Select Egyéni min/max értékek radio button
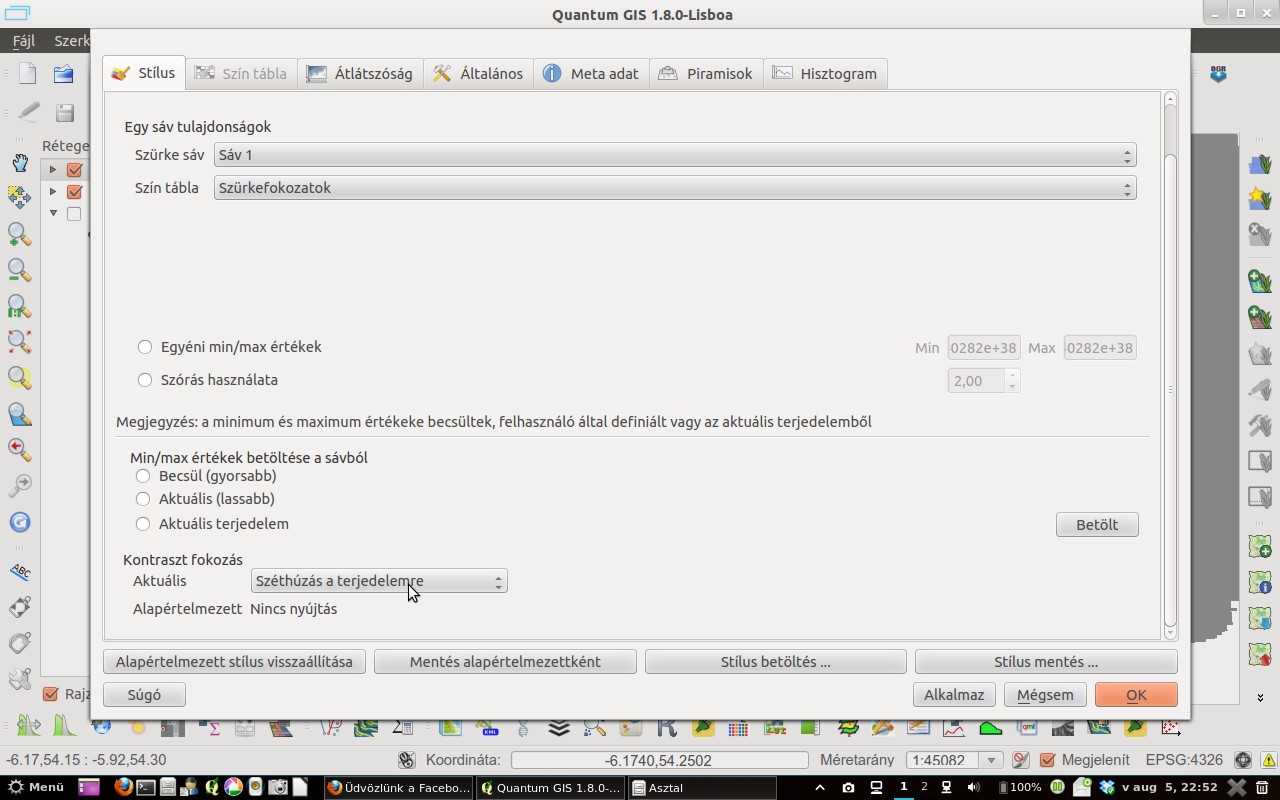1280x800 pixels. (145, 347)
